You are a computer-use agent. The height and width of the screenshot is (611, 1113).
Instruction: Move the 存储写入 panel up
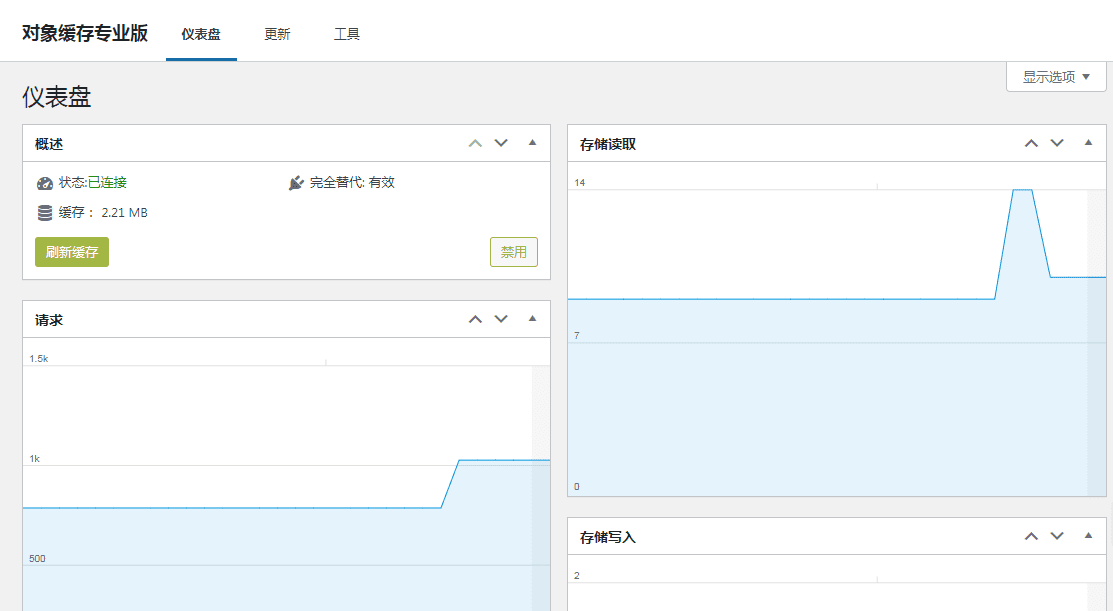tap(1031, 536)
